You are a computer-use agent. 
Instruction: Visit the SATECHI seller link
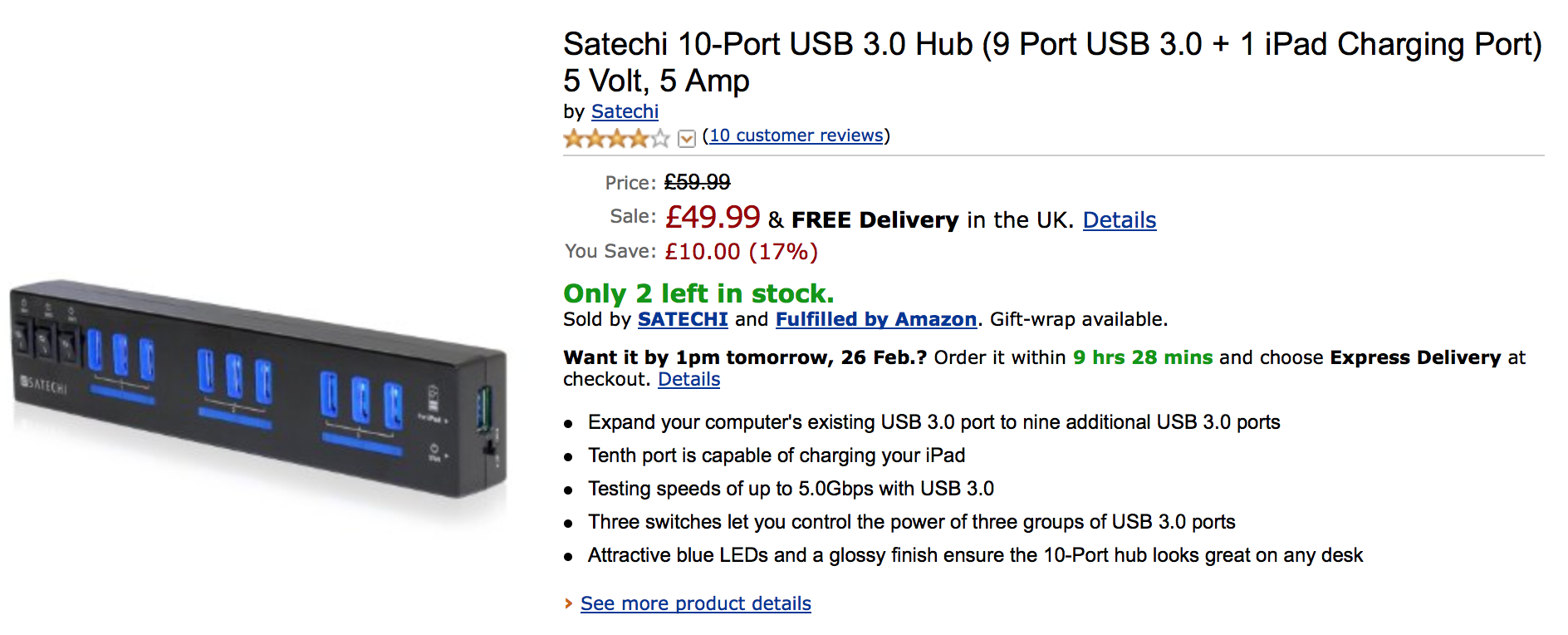[x=682, y=319]
